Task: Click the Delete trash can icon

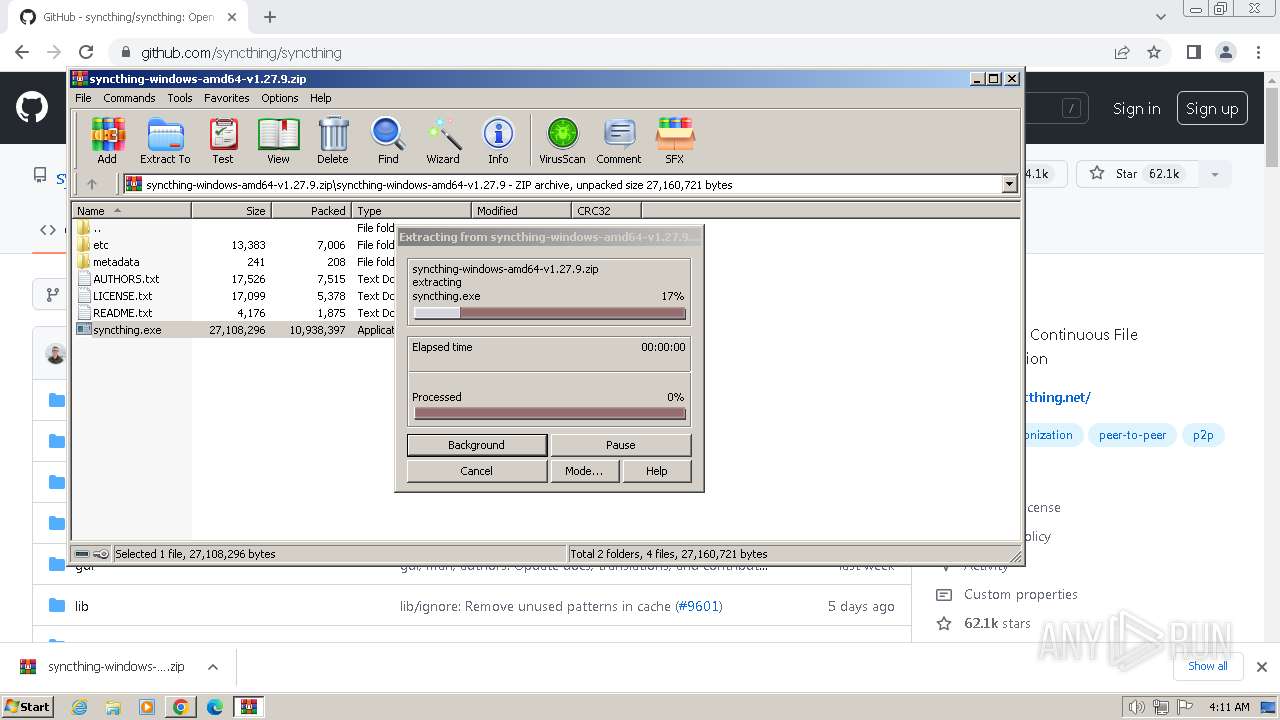Action: click(333, 140)
